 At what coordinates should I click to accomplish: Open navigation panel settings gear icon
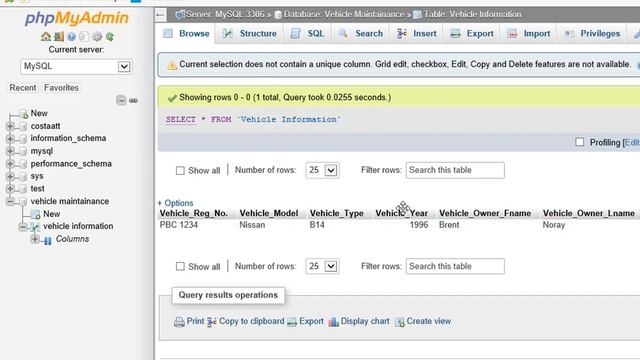pos(97,37)
